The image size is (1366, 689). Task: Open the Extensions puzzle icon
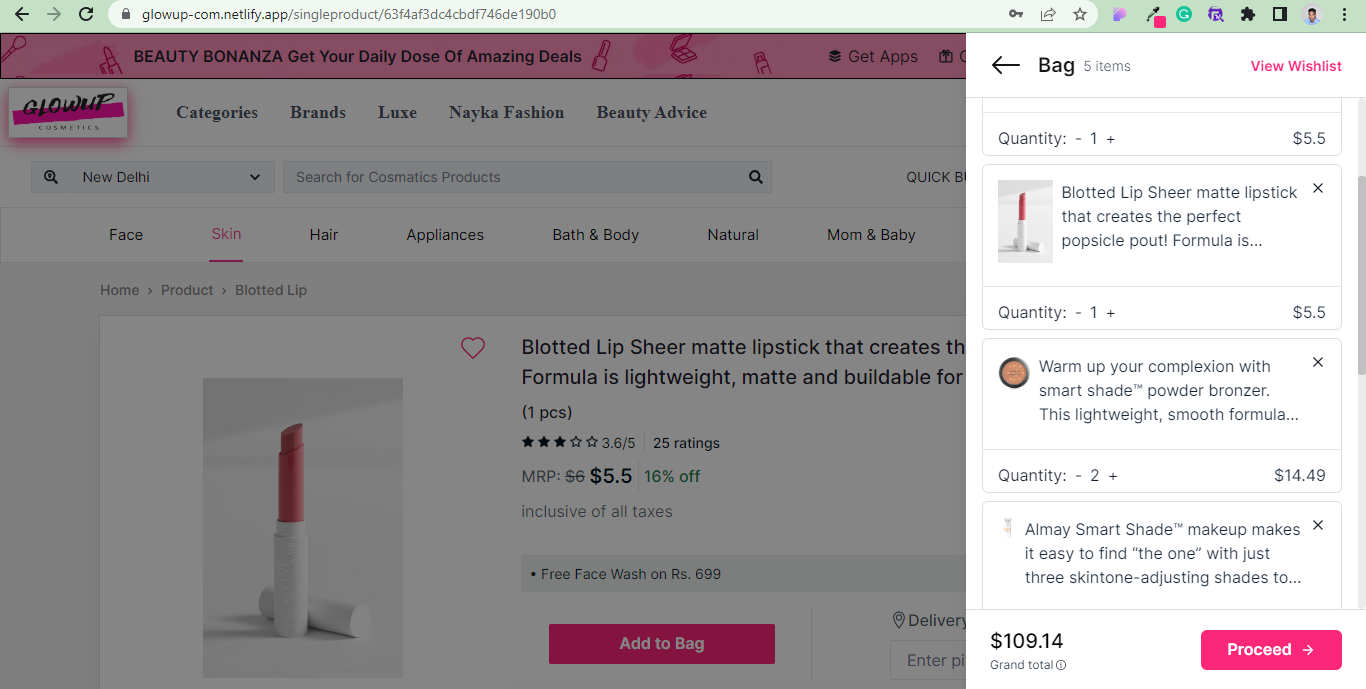(x=1247, y=14)
